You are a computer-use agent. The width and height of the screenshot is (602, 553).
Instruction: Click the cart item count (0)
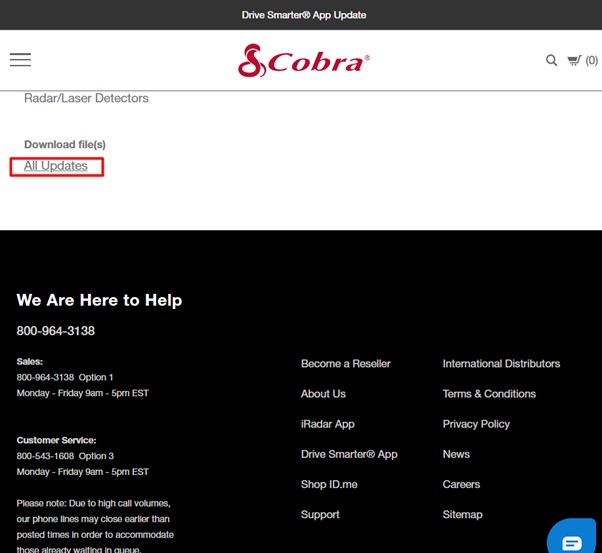[x=591, y=61]
